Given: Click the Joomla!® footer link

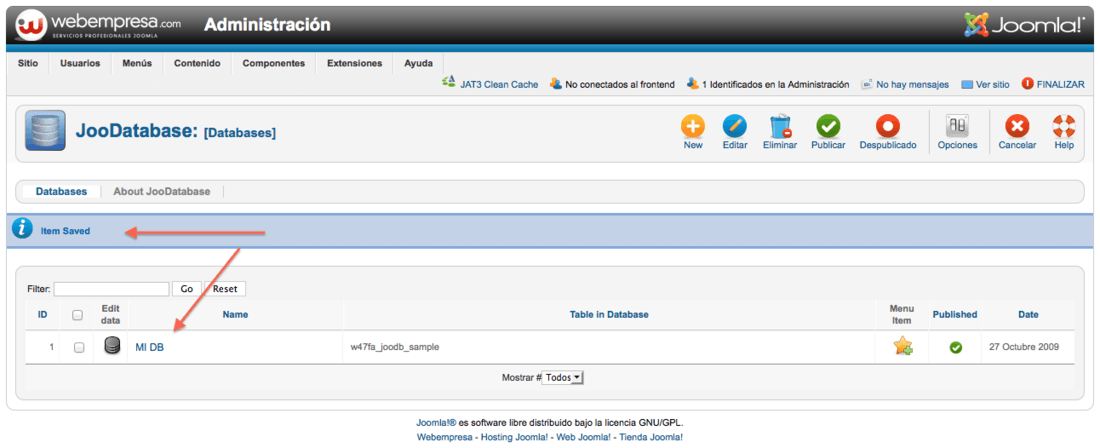Looking at the screenshot, I should (436, 423).
